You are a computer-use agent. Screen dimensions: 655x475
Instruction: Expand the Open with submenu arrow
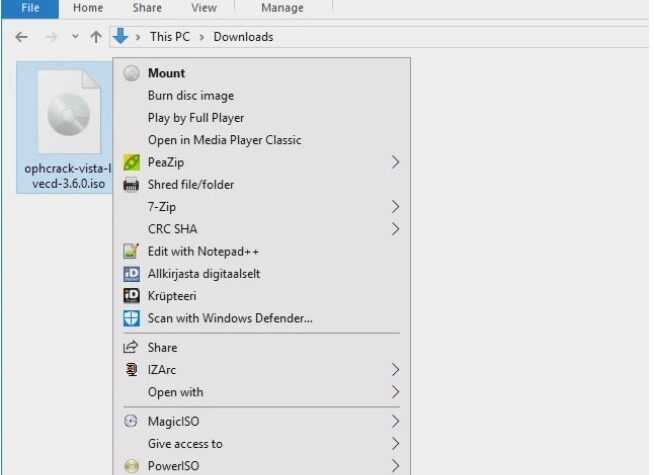tap(395, 392)
